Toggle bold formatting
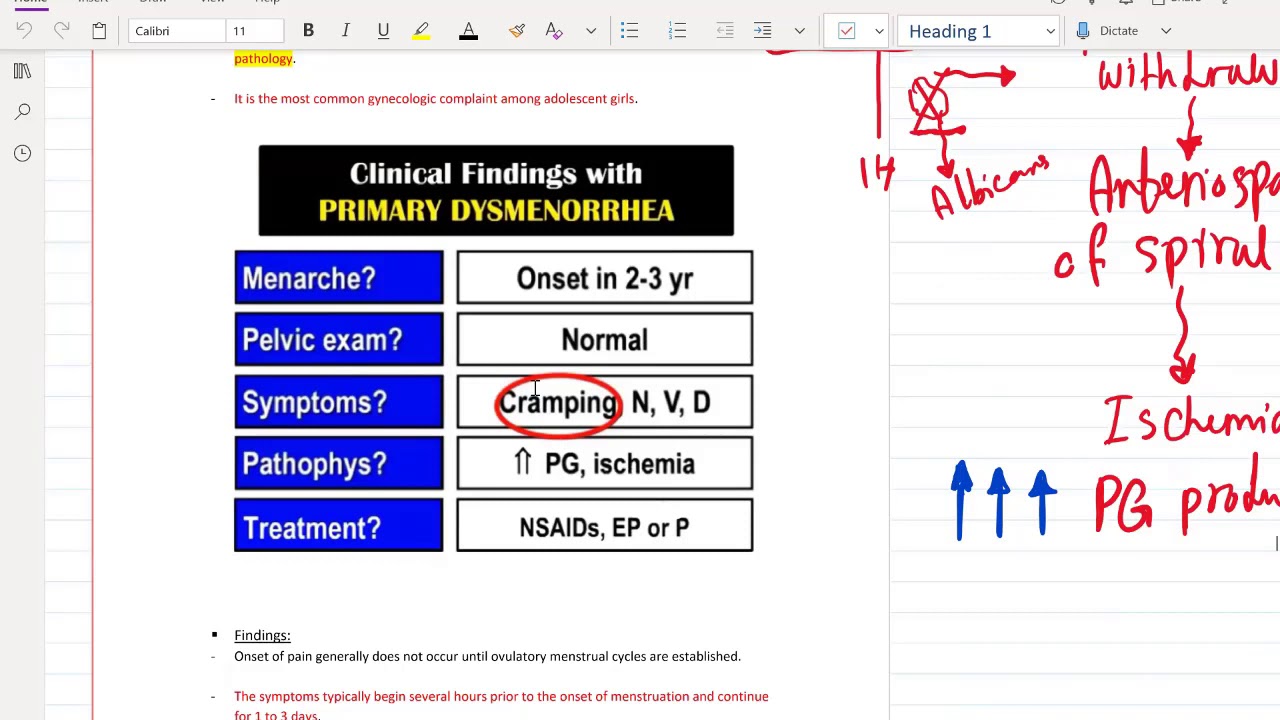This screenshot has width=1280, height=720. [x=308, y=31]
